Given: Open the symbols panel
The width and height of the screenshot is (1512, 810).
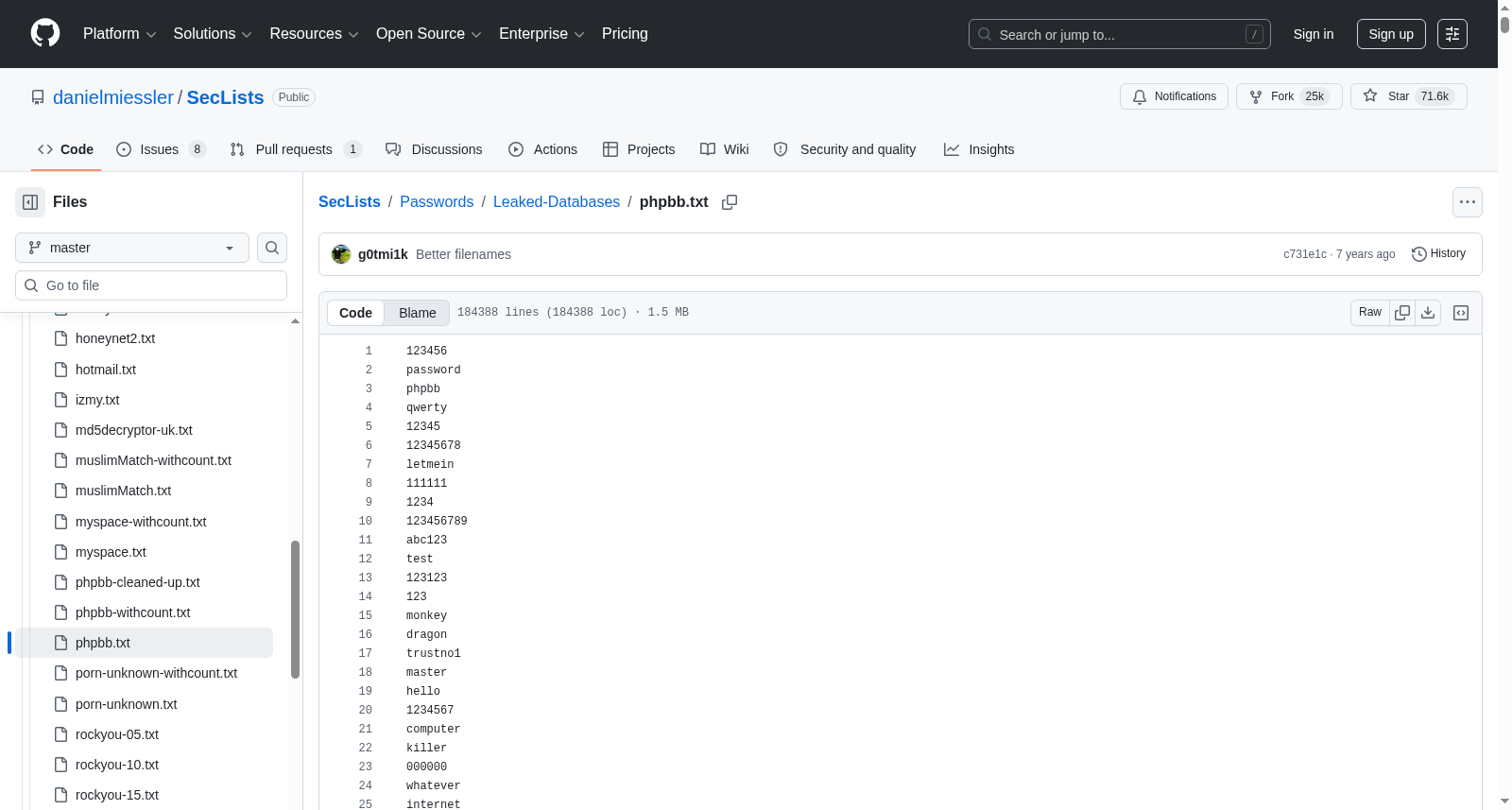Looking at the screenshot, I should coord(1461,313).
